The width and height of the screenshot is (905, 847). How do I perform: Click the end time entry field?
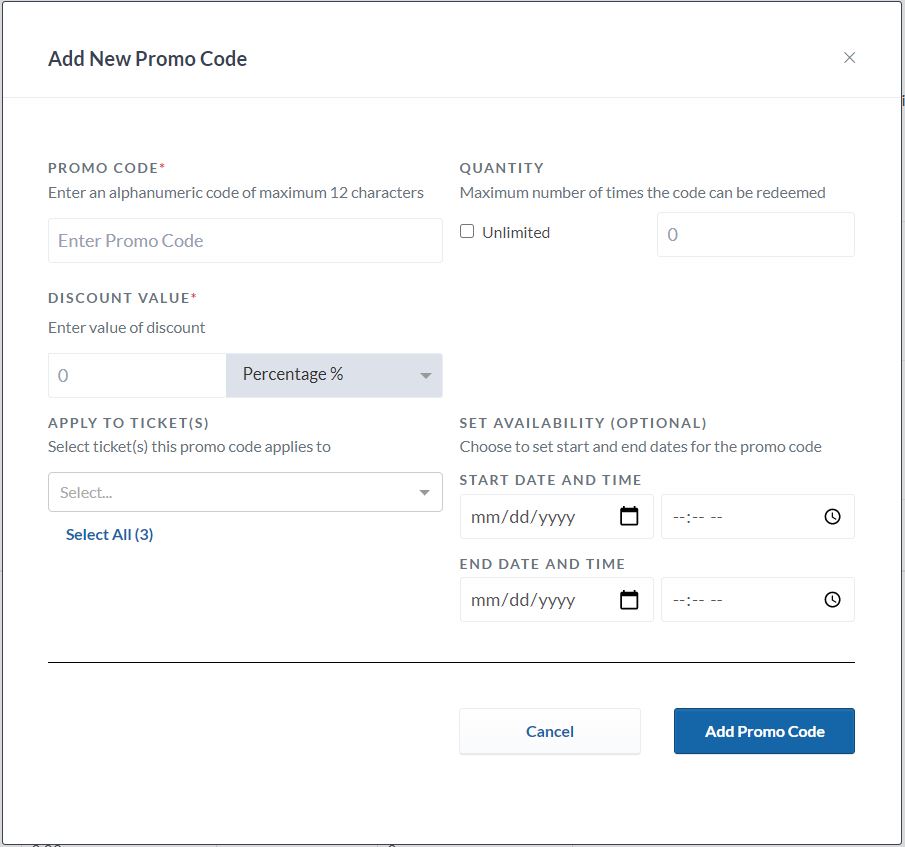(x=740, y=600)
